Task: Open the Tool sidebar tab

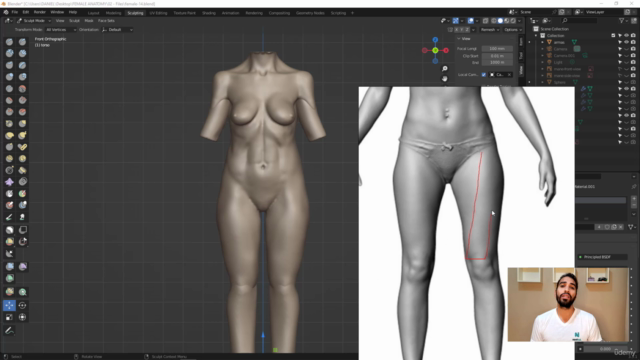Action: [x=521, y=56]
